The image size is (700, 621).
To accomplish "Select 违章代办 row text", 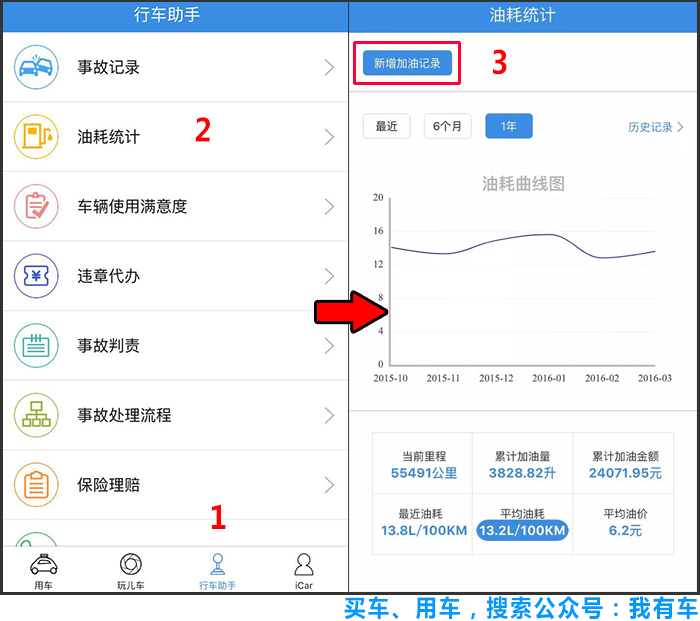I will (x=108, y=276).
